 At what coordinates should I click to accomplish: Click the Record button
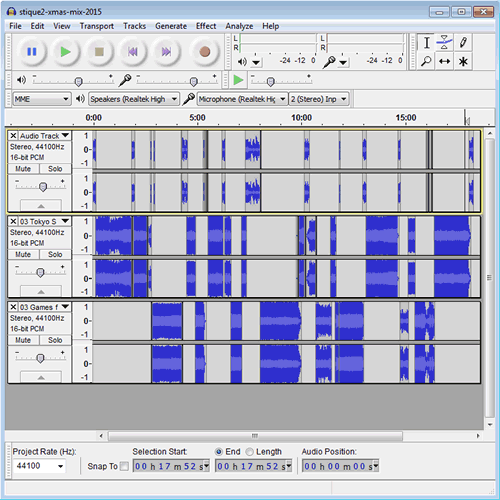[205, 52]
